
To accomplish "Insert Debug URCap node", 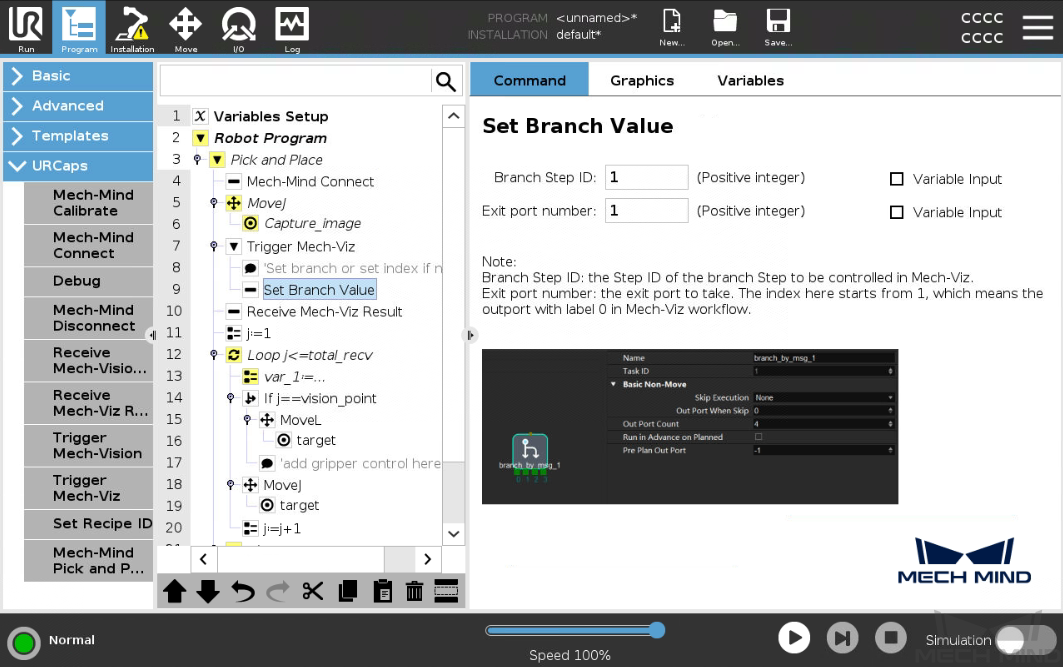I will click(89, 281).
